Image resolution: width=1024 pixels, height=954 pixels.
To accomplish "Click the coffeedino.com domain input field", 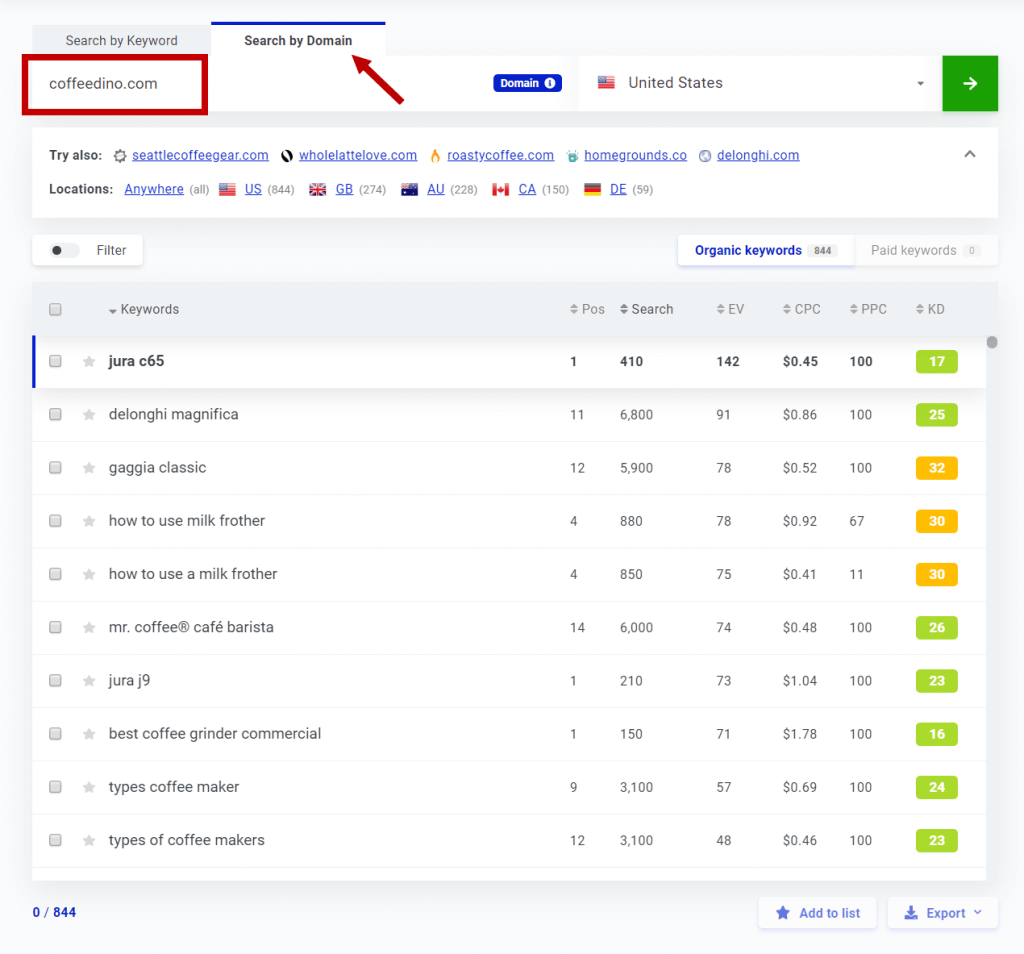I will point(114,85).
